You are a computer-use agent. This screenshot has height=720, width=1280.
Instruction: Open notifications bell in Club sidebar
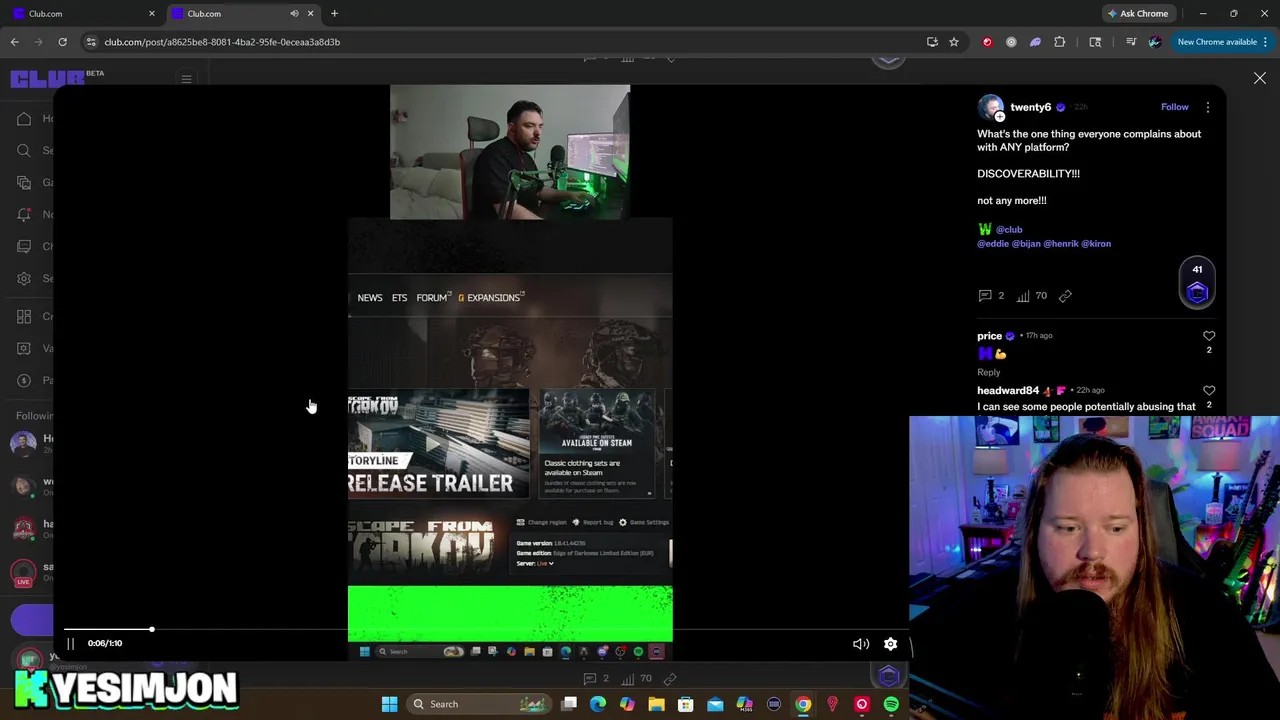click(x=24, y=214)
